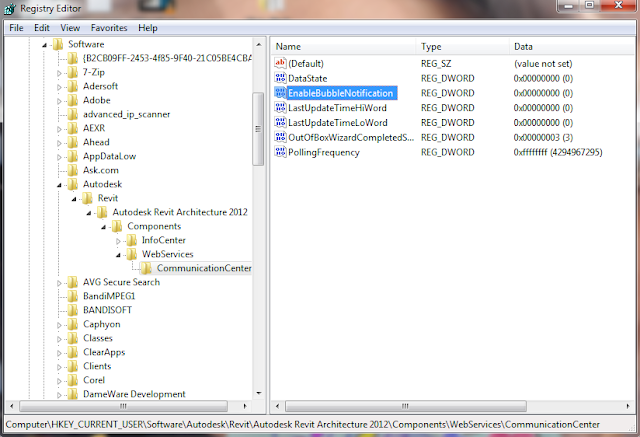Click the CommunicationCenter folder icon
The image size is (640, 437).
(x=147, y=268)
